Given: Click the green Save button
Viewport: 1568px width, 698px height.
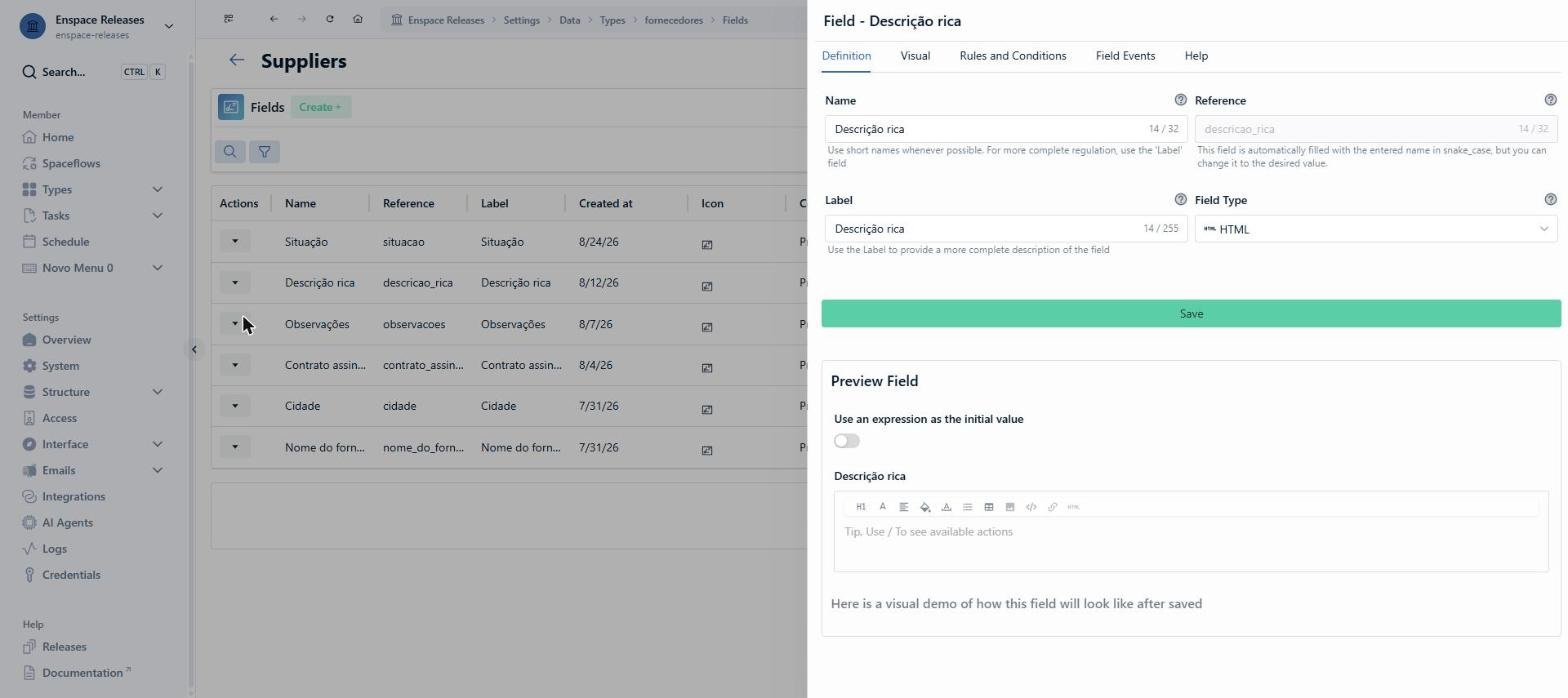Looking at the screenshot, I should tap(1191, 314).
